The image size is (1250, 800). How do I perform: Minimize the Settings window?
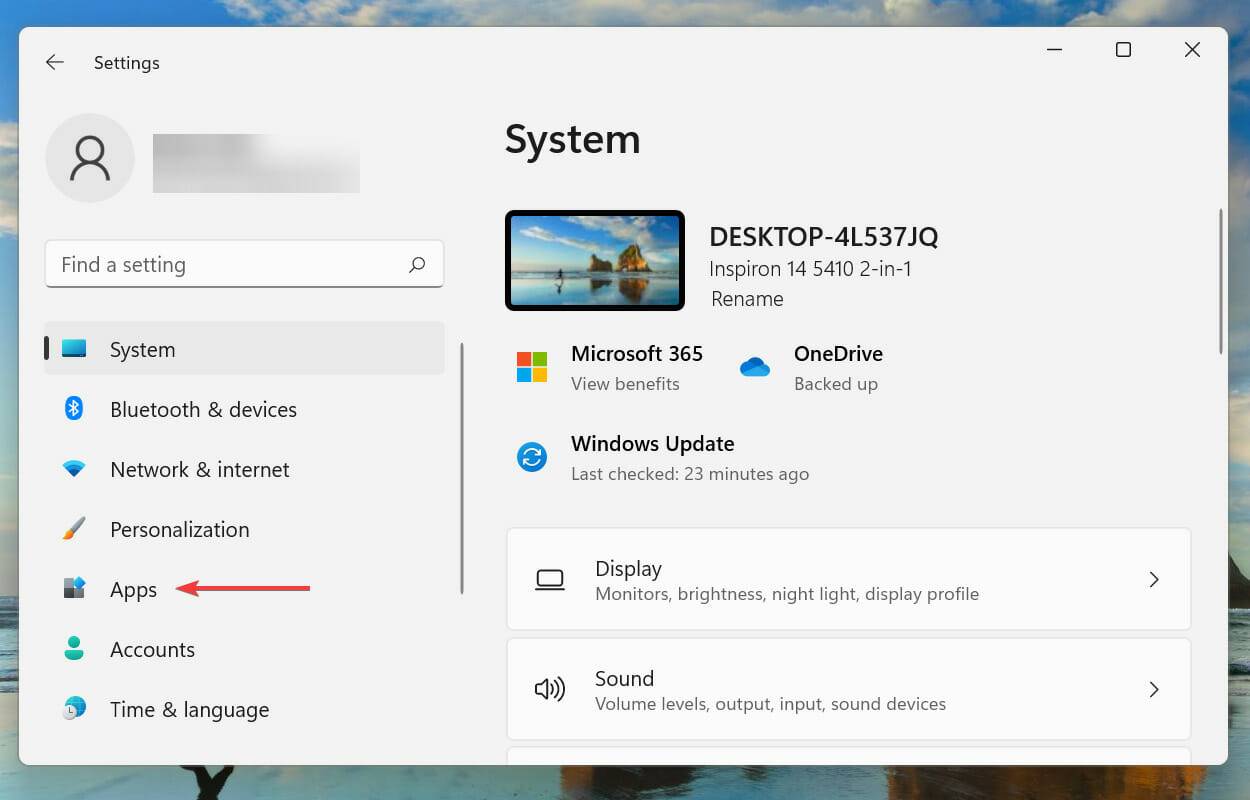pyautogui.click(x=1054, y=49)
